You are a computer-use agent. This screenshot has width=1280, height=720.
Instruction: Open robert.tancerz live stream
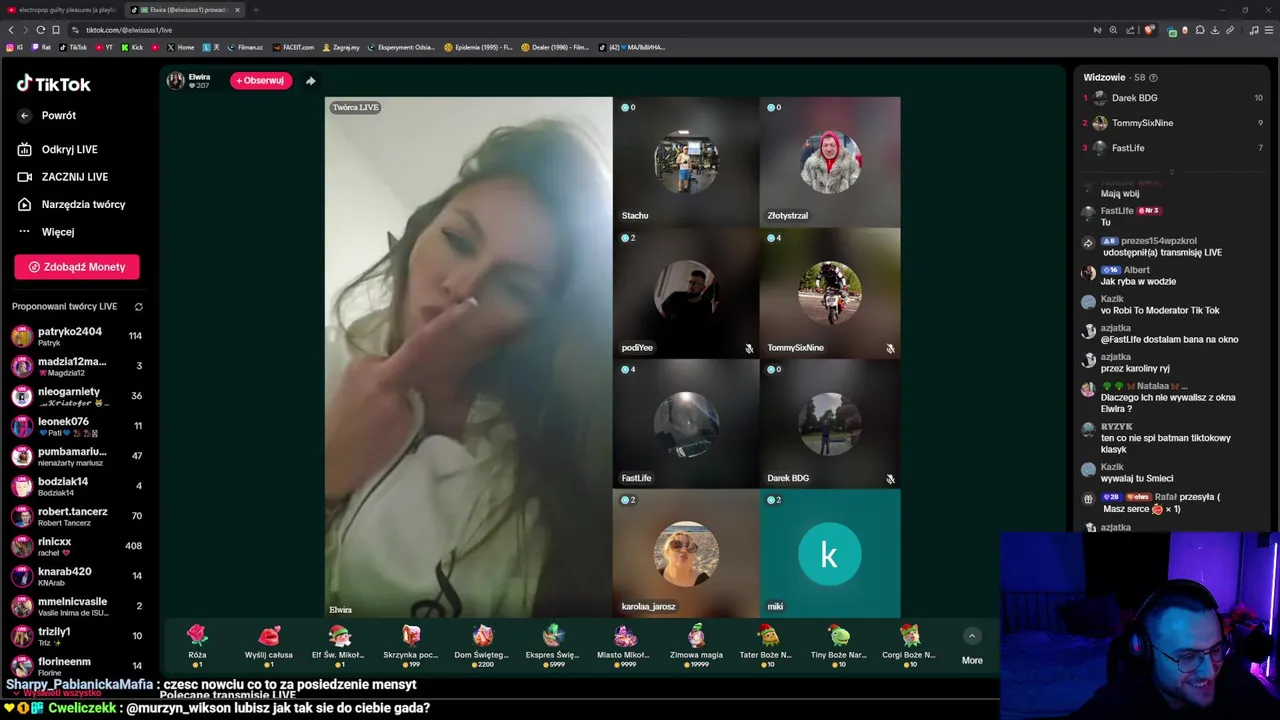(77, 516)
